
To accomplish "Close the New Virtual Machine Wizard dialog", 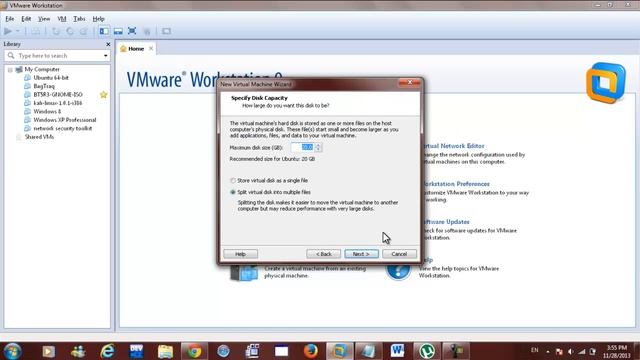I will pos(410,82).
